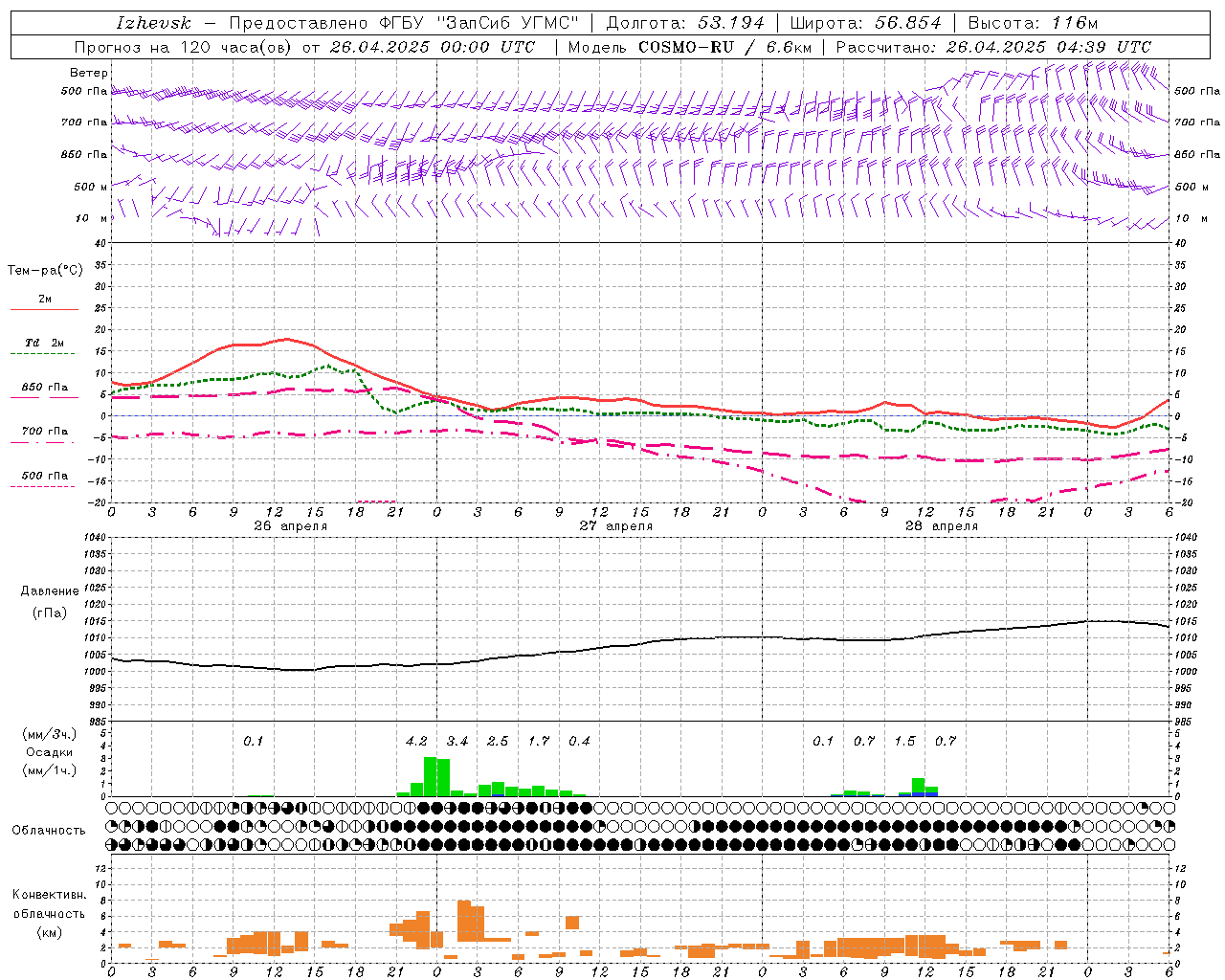Click the "(гПа)" unit under Давление
The image size is (1225, 980).
pos(50,613)
